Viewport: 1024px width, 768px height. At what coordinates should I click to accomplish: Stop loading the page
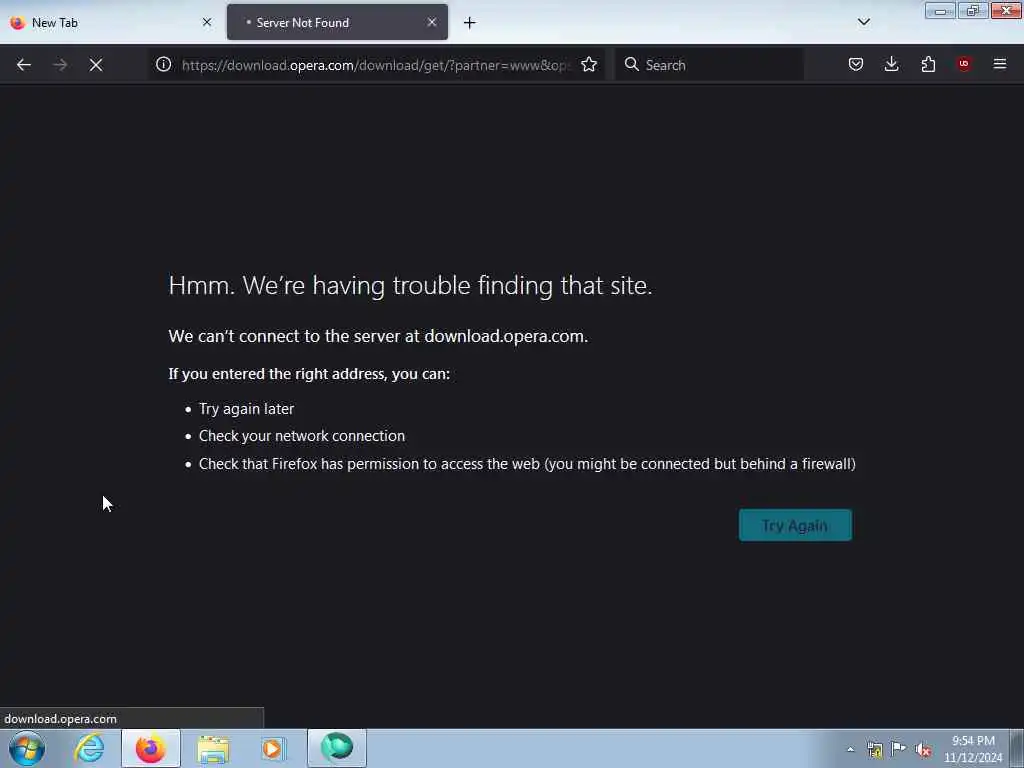tap(96, 65)
